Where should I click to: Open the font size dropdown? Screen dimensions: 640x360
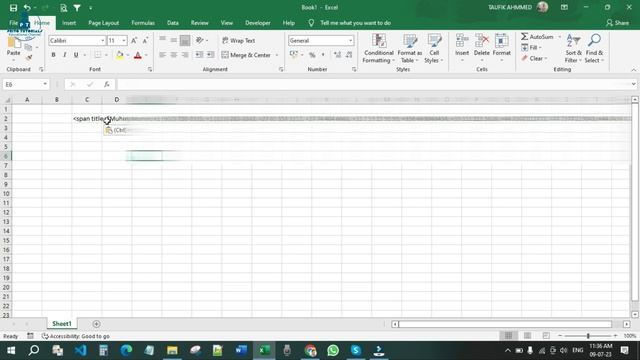tap(124, 40)
